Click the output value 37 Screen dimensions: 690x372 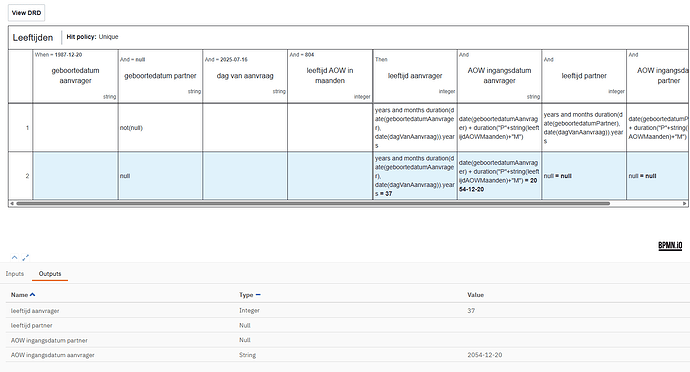471,311
